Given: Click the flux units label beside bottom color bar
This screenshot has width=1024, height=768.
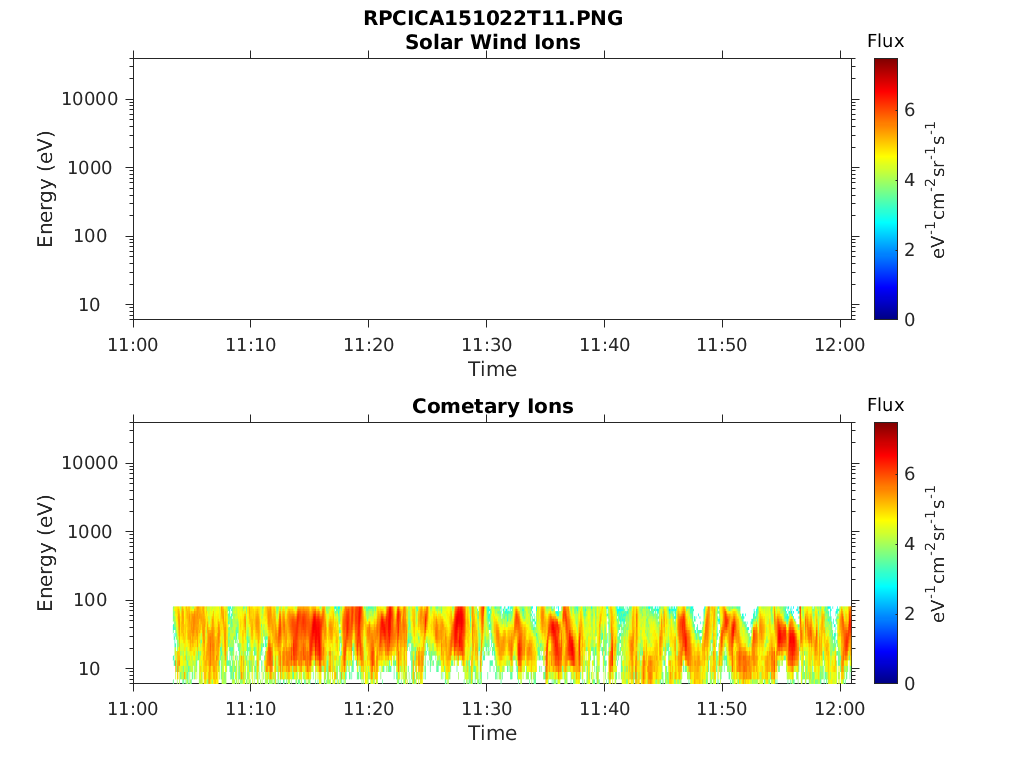Looking at the screenshot, I should (x=936, y=554).
